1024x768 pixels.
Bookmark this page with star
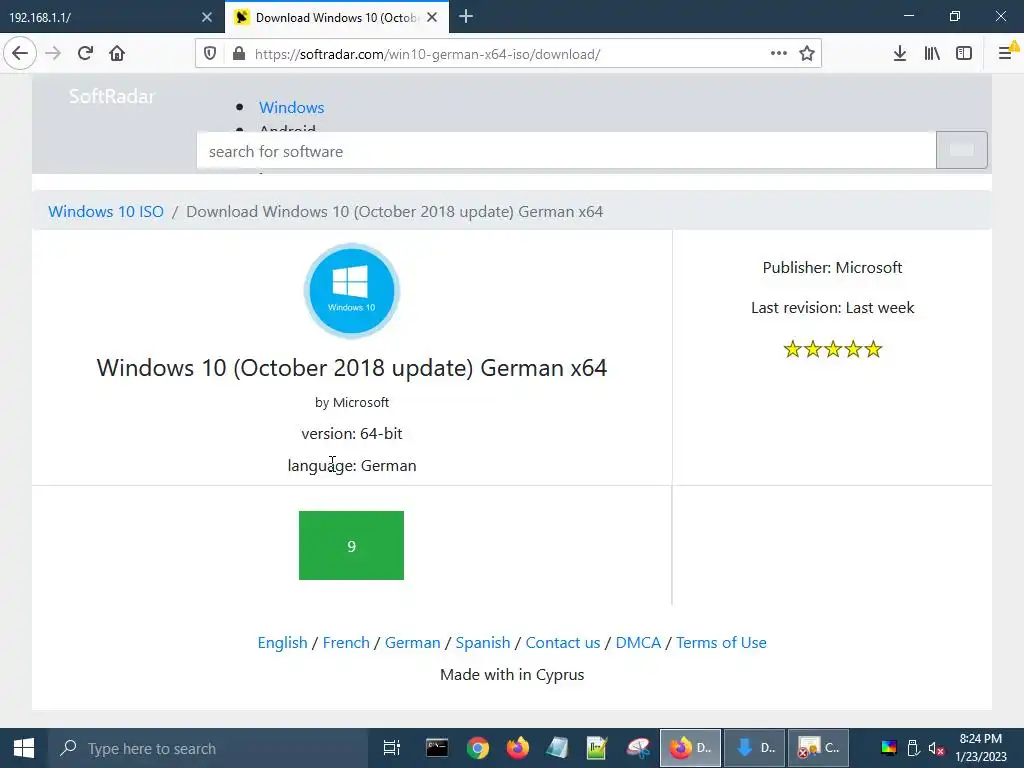807,53
